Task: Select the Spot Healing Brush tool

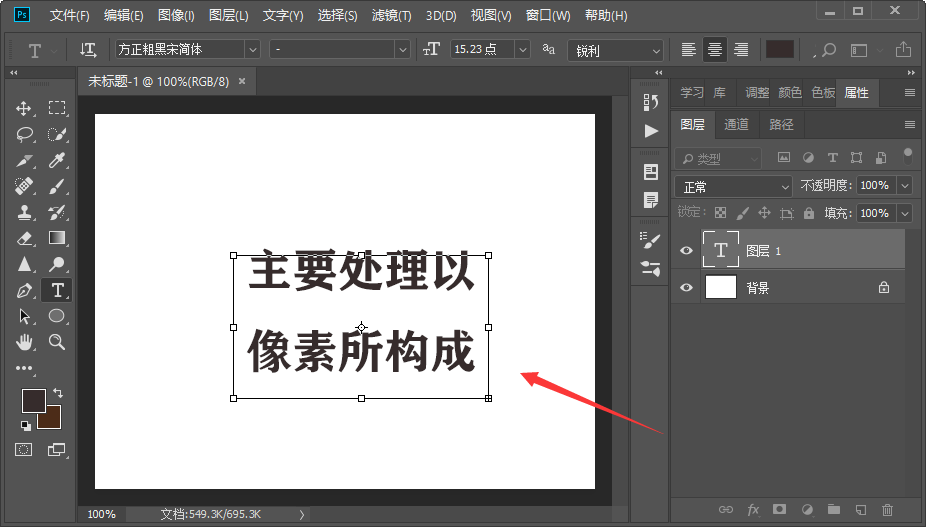Action: tap(24, 186)
